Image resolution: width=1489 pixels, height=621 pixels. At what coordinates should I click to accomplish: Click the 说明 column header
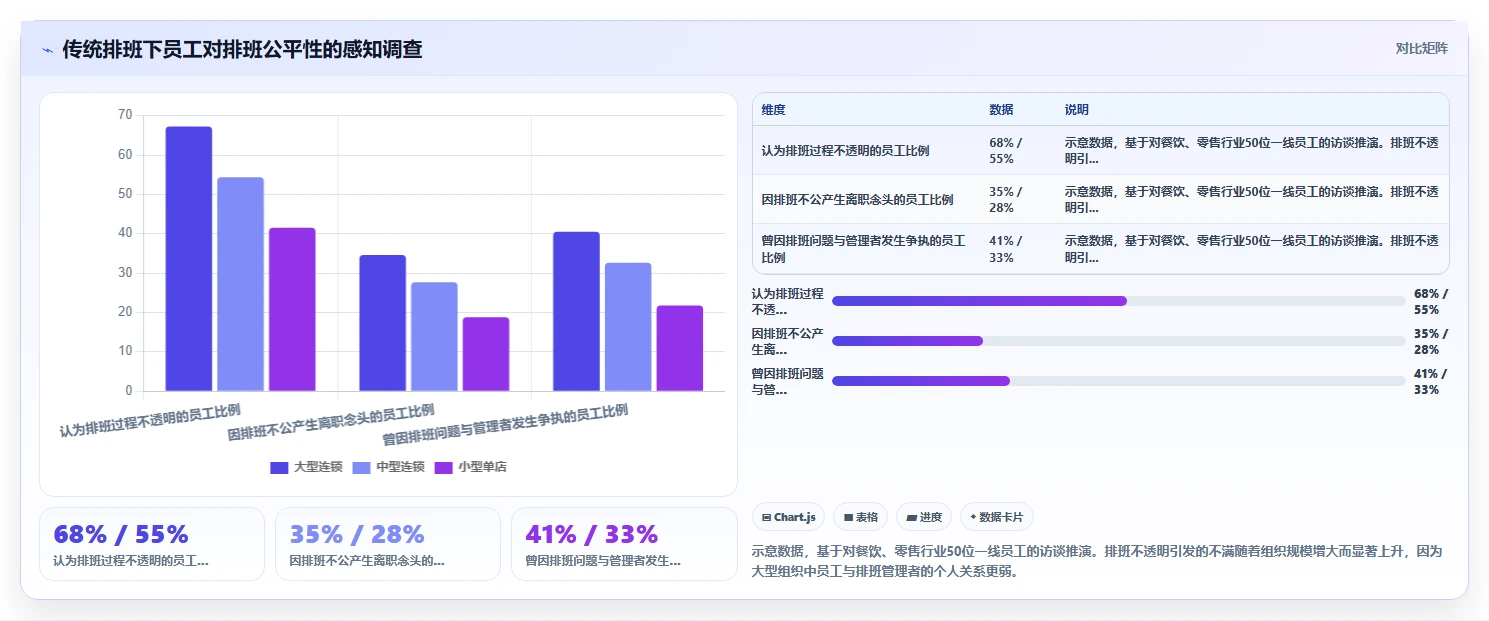coord(1077,110)
